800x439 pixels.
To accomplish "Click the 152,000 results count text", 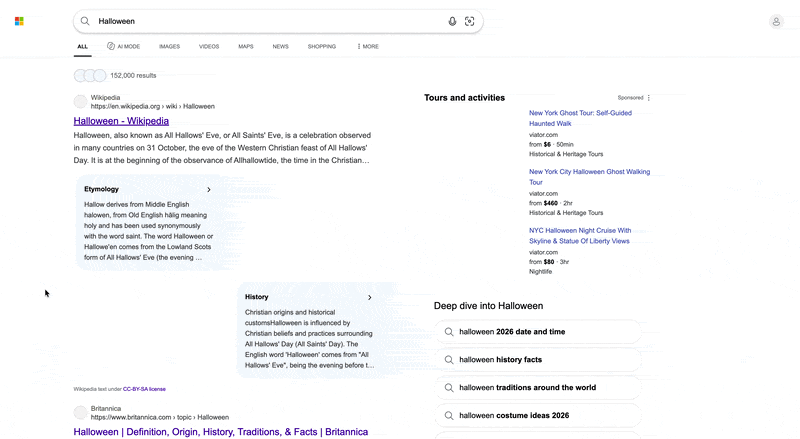I will pos(133,76).
